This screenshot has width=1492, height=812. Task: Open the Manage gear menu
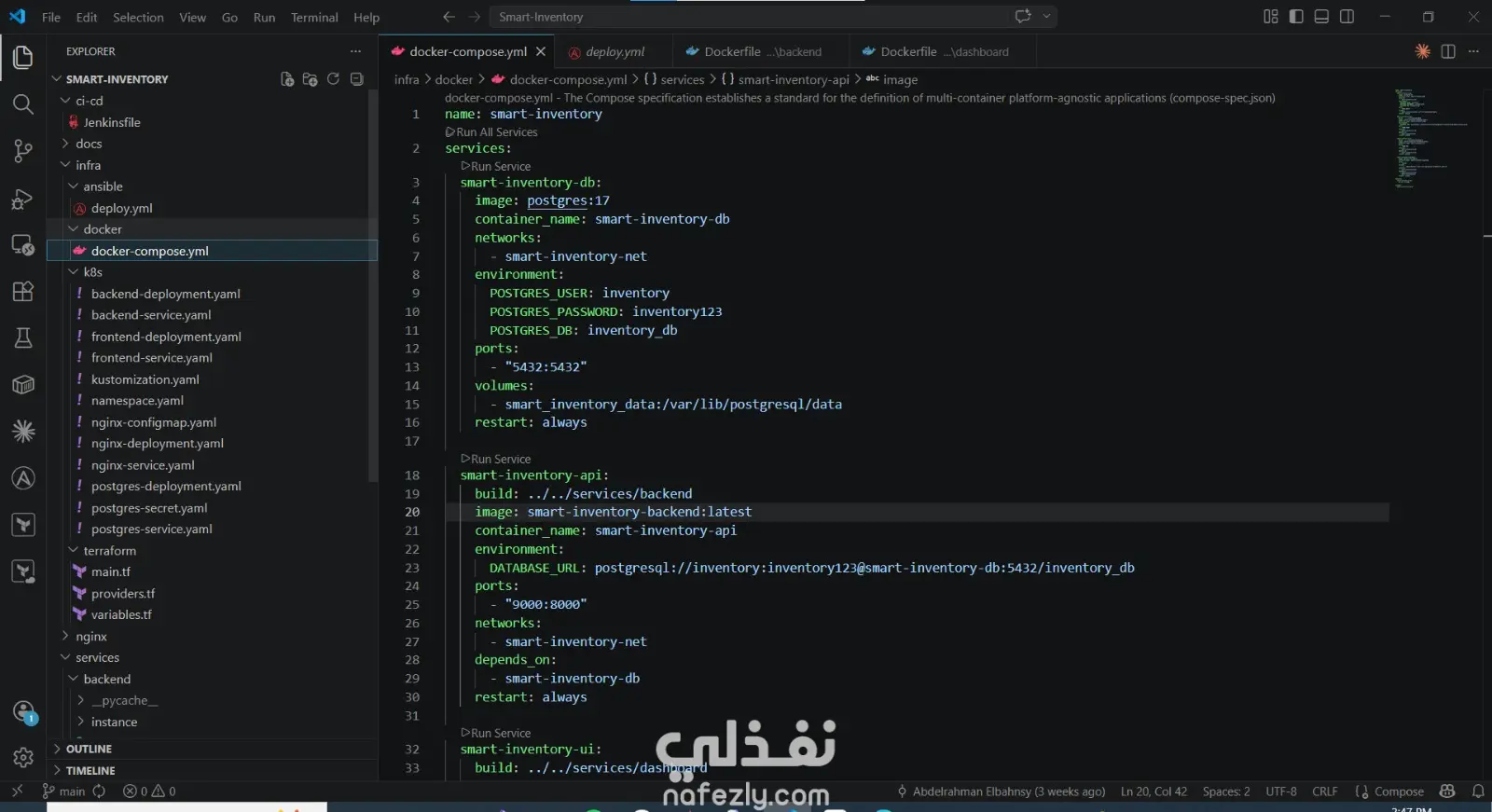click(23, 758)
